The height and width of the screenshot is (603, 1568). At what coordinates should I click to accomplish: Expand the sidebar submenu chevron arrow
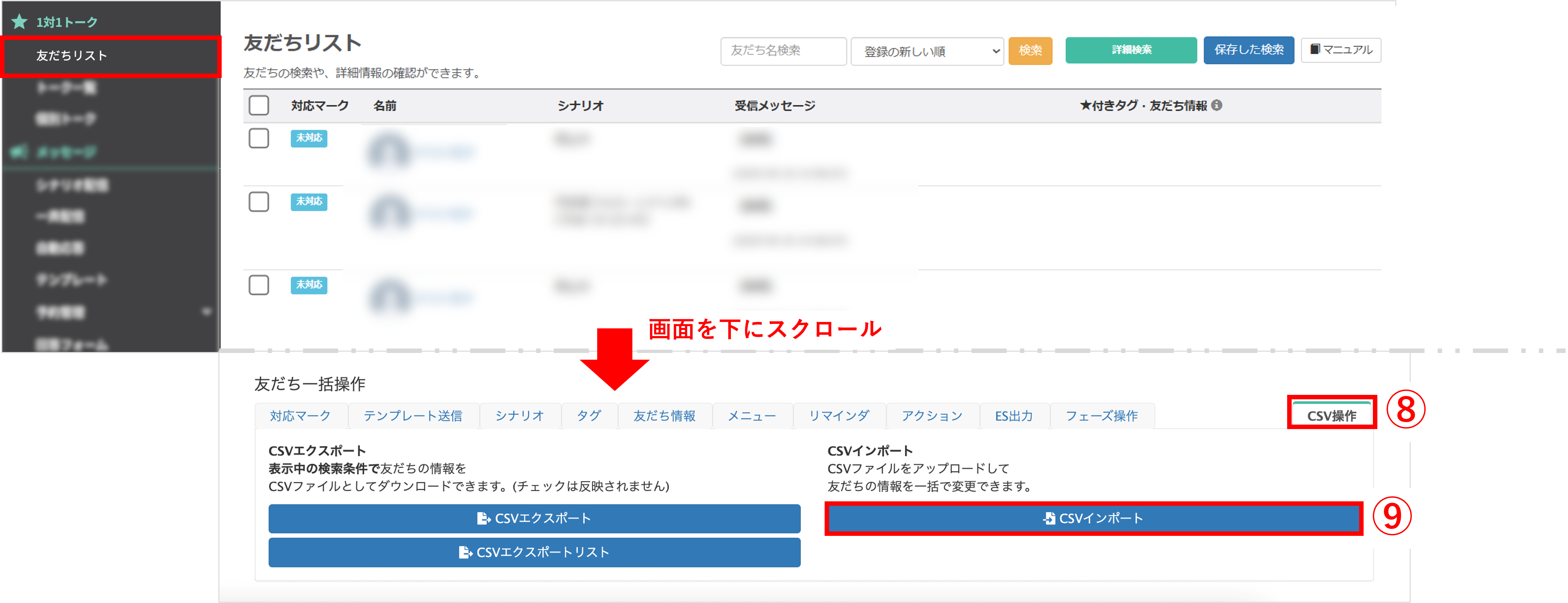[x=206, y=311]
